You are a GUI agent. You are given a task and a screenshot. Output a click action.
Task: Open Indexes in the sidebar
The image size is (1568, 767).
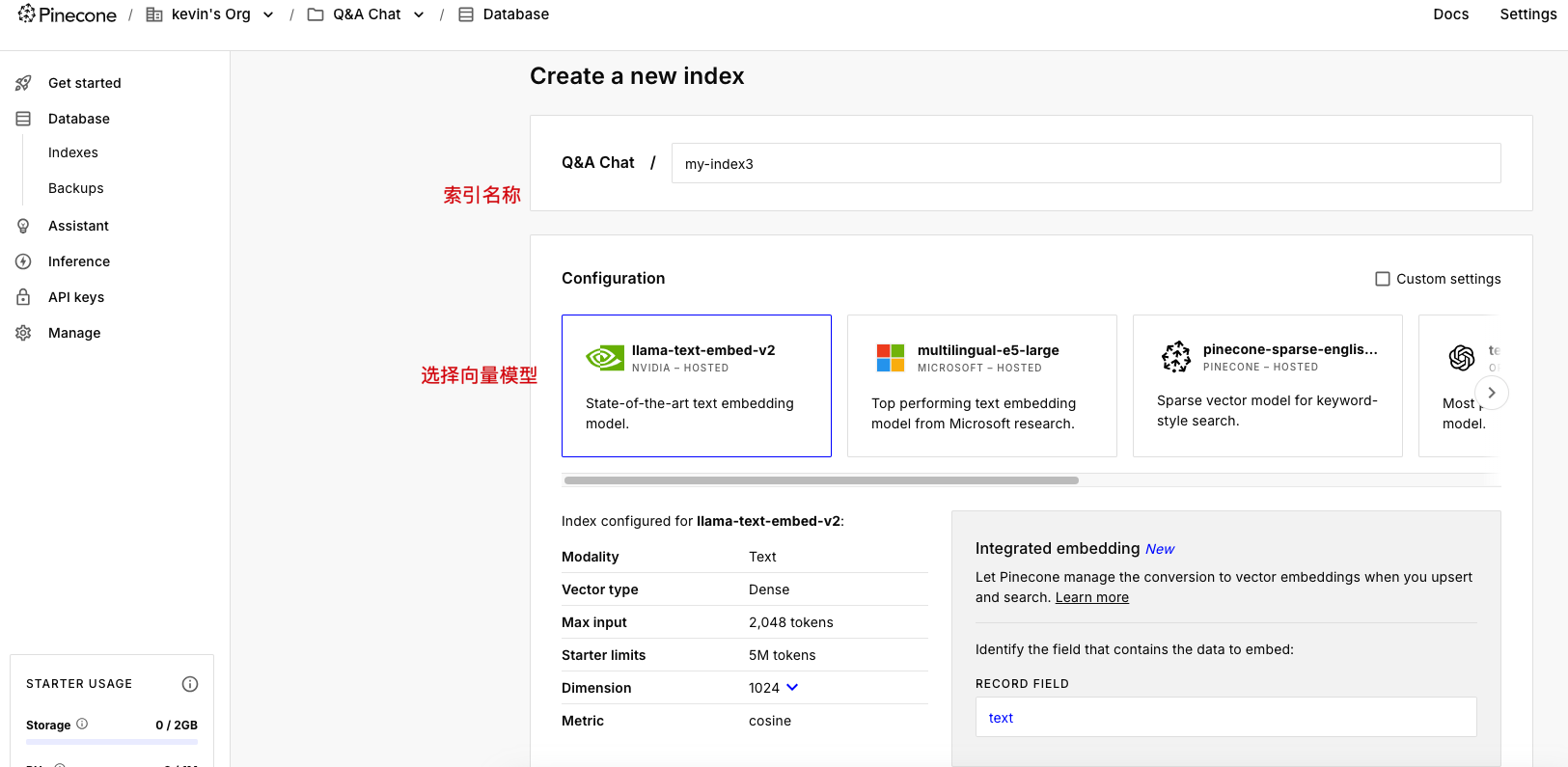[73, 152]
